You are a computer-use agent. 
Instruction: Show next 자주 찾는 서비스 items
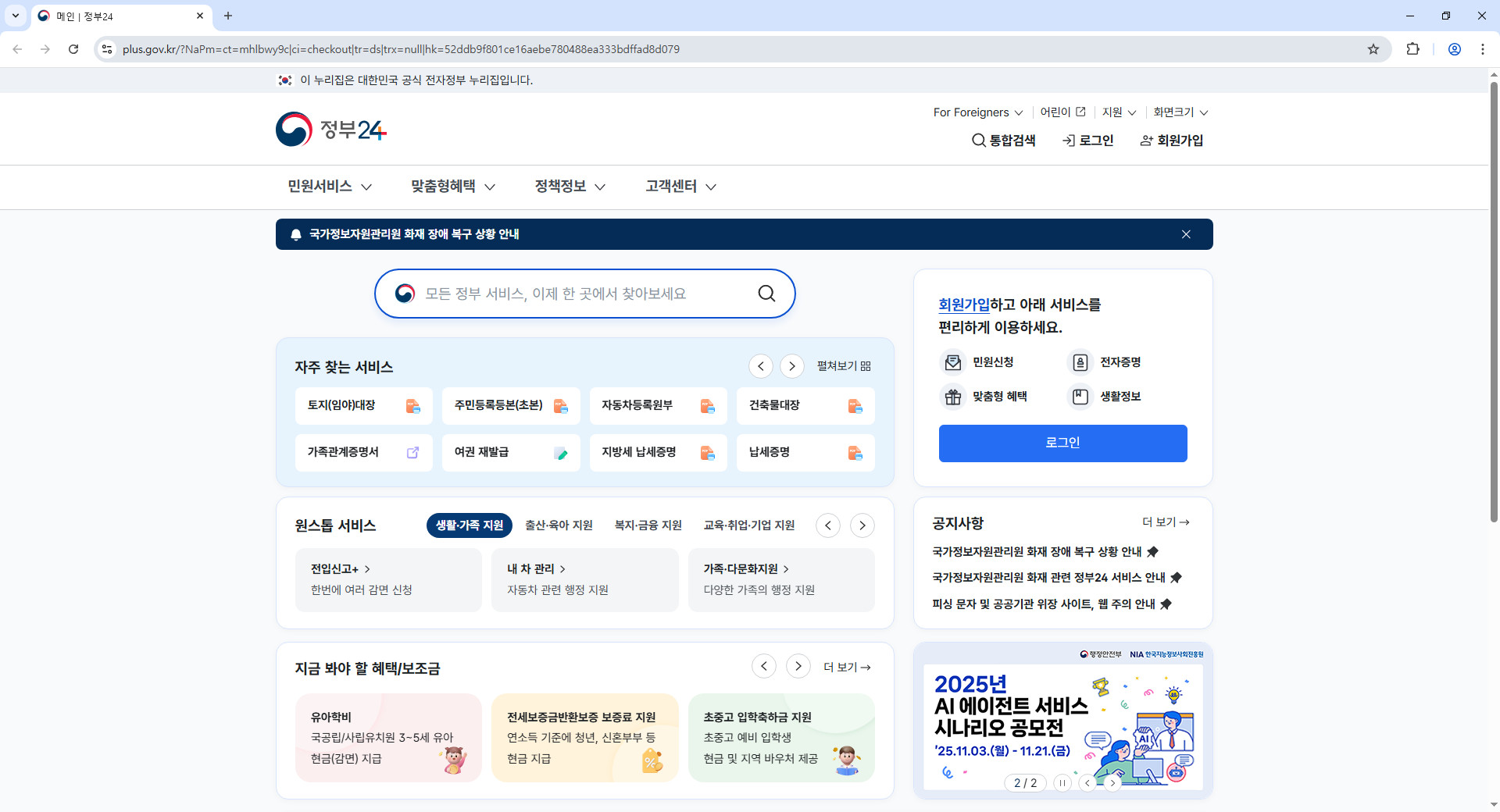coord(792,366)
